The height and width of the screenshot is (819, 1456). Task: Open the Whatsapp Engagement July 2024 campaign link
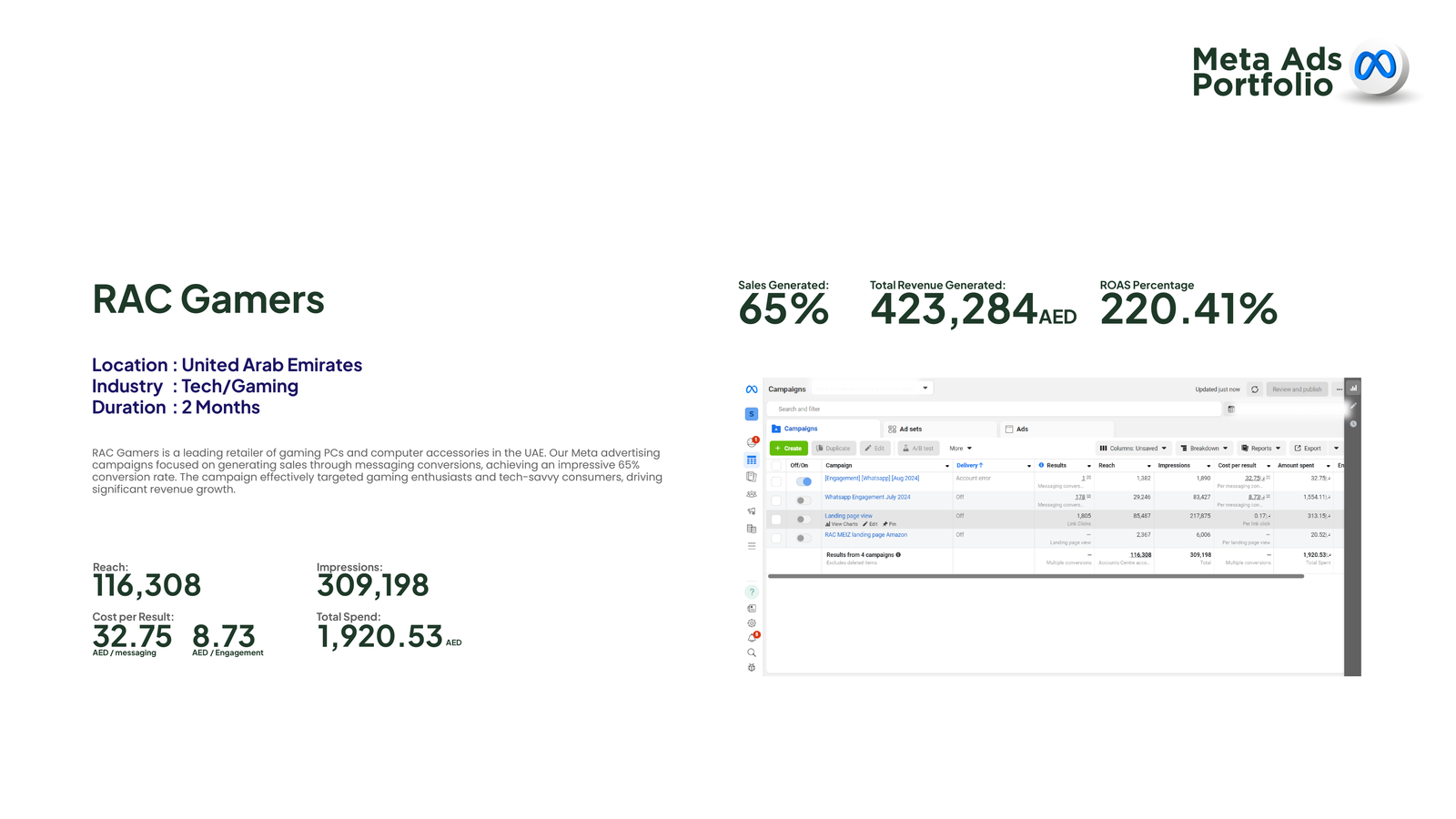tap(867, 497)
